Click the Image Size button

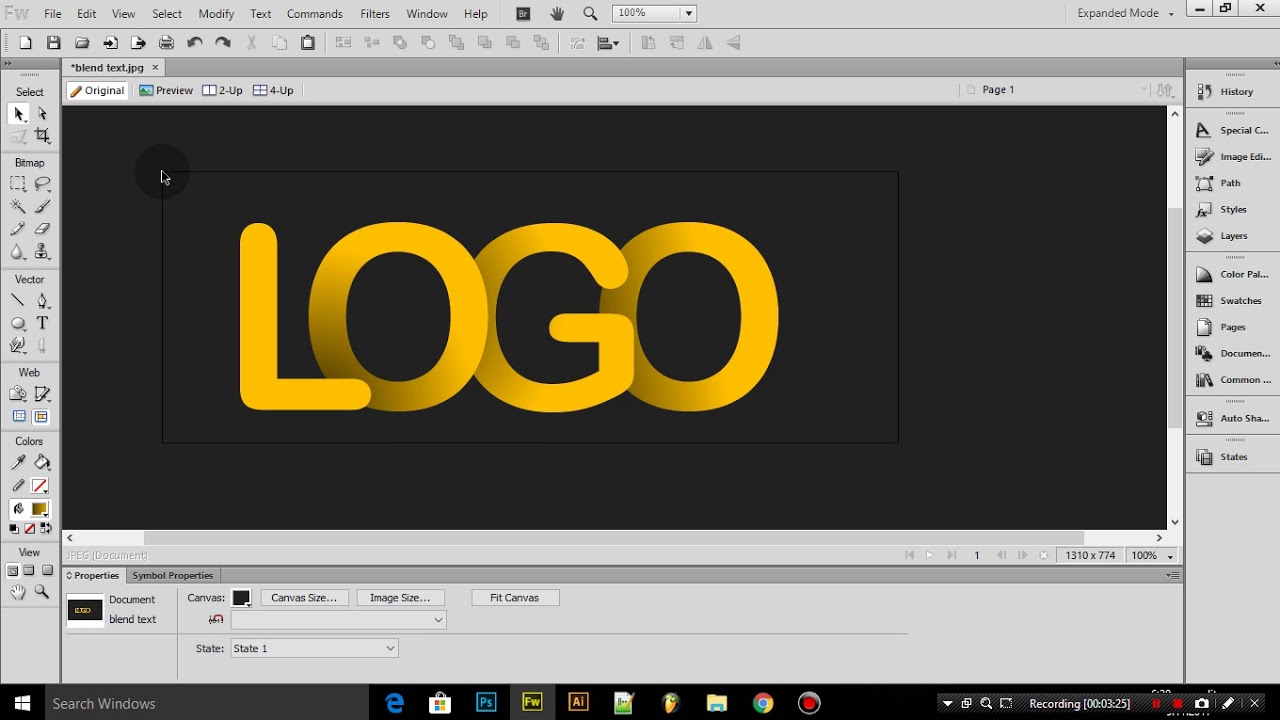tap(400, 598)
